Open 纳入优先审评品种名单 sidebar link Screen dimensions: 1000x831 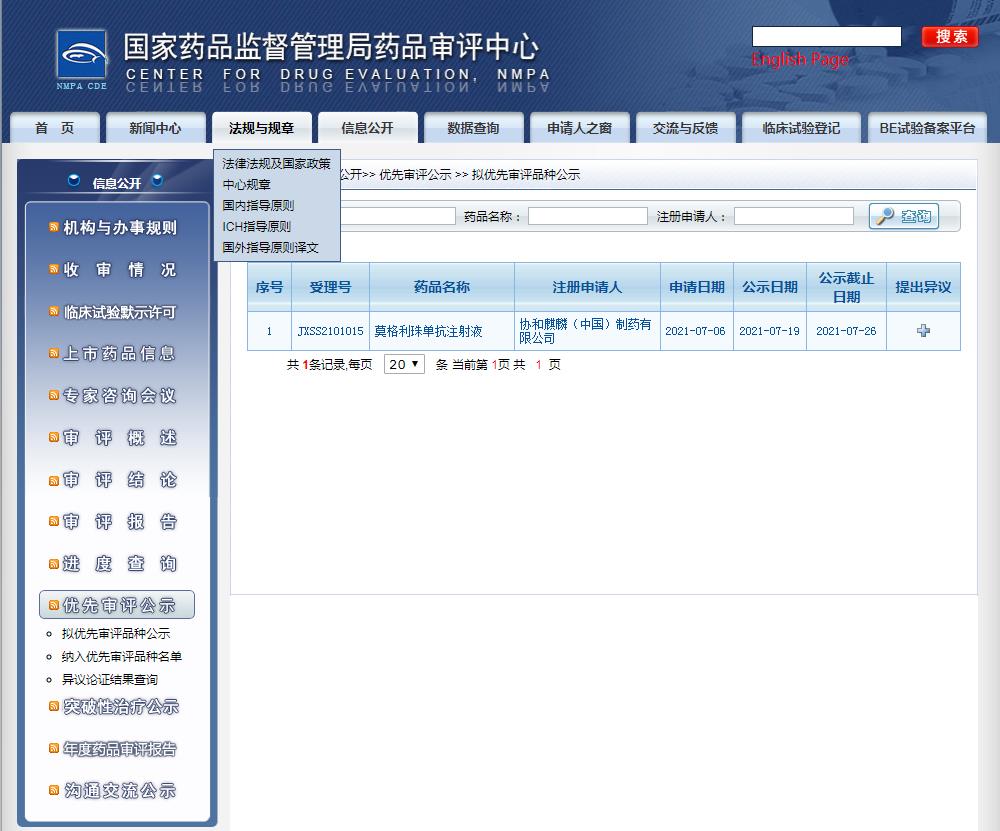(122, 656)
